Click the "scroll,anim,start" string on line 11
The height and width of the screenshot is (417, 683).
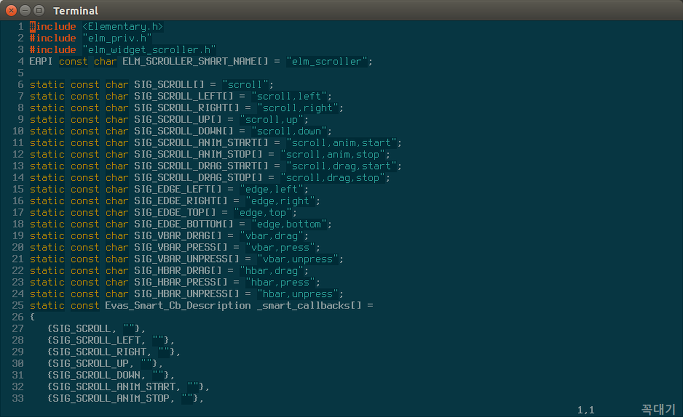point(341,143)
